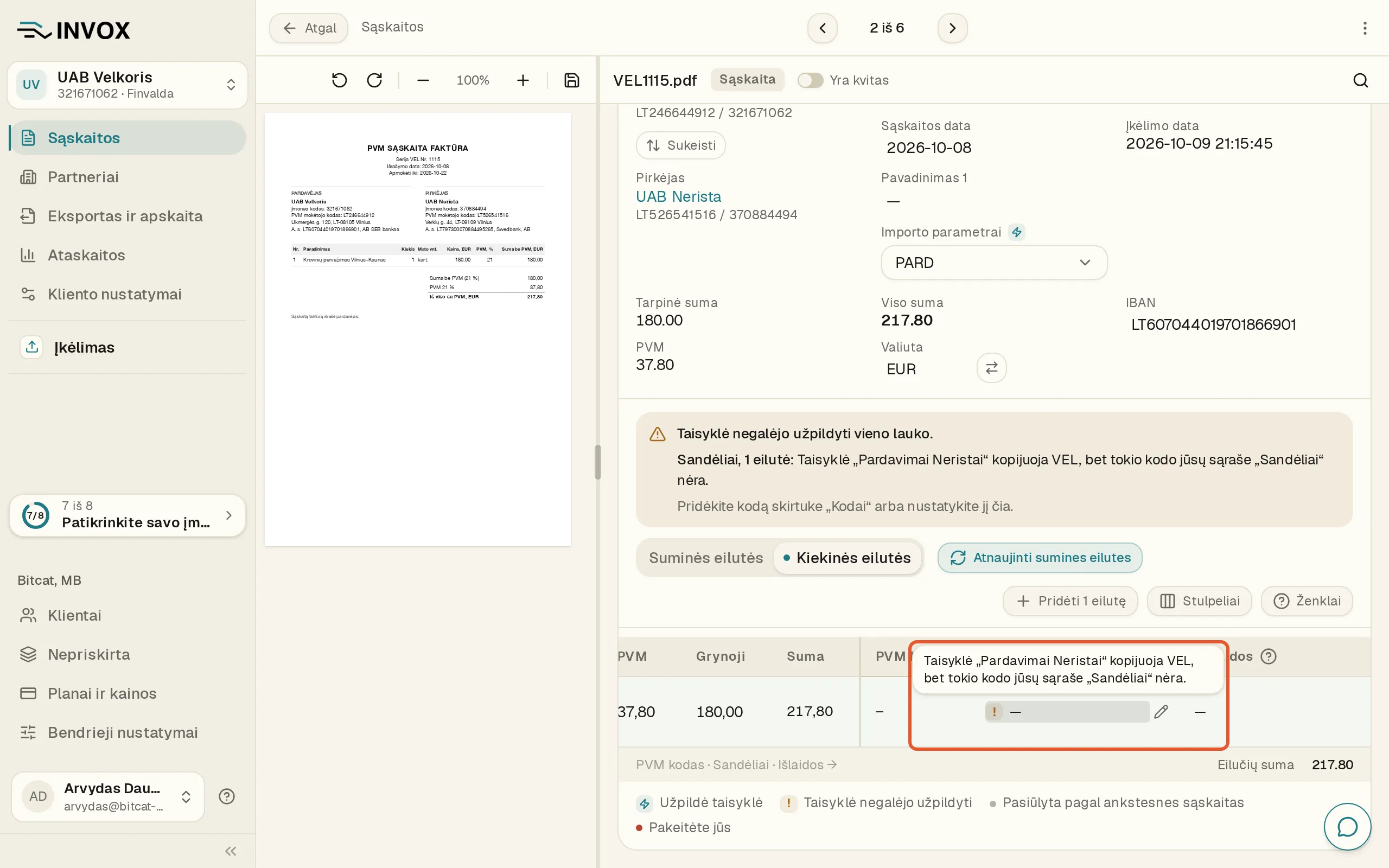Select Kiekinės eilutės view
Screen dimensions: 1389x868
tap(847, 558)
